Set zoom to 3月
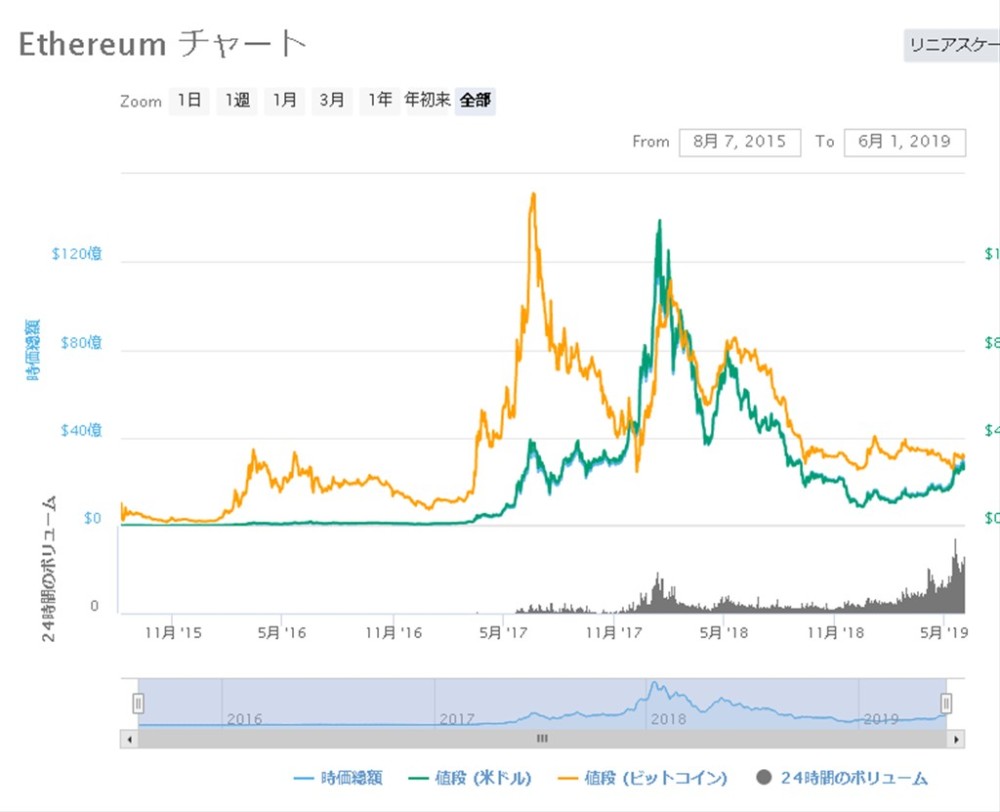The image size is (1000, 812). click(x=332, y=100)
